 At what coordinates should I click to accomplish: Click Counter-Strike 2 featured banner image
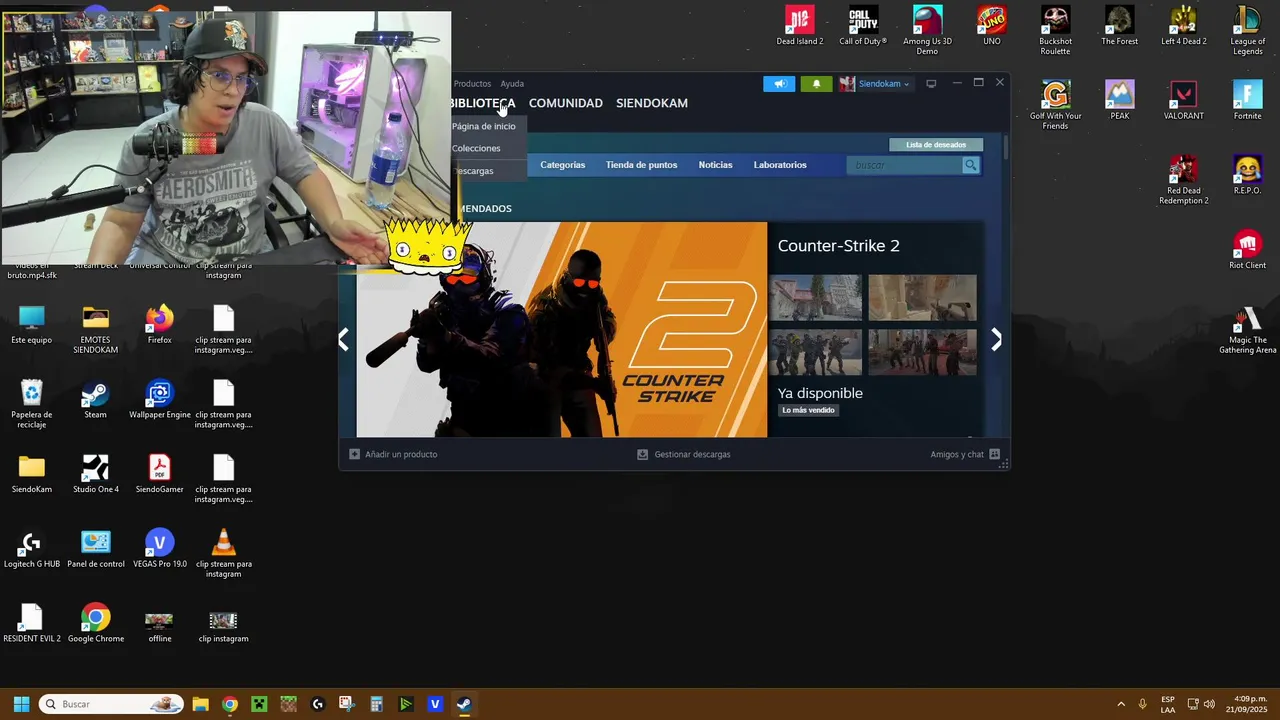(562, 330)
